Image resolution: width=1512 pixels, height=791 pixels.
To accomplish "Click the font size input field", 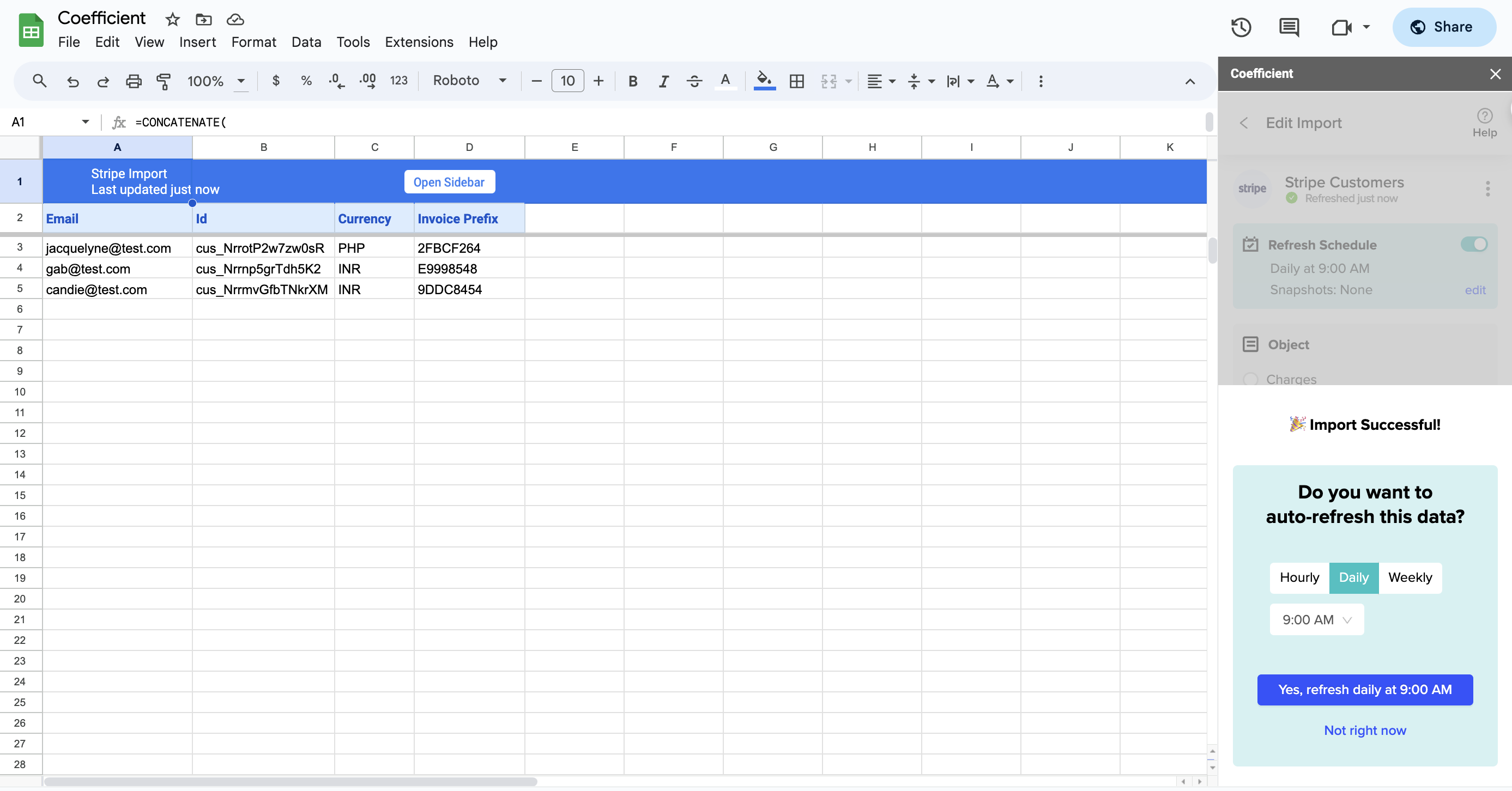I will pyautogui.click(x=567, y=81).
